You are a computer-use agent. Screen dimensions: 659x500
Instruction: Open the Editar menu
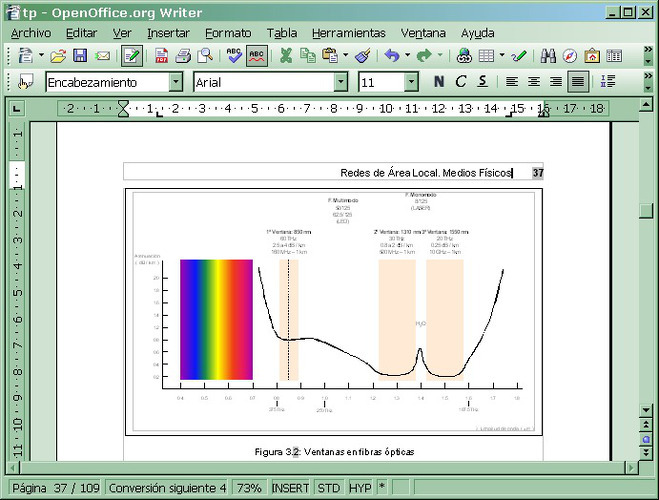(x=81, y=33)
